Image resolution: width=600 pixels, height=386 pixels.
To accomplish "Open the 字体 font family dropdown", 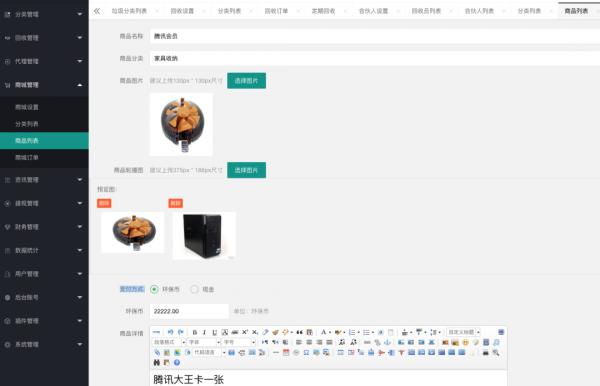I will (204, 342).
